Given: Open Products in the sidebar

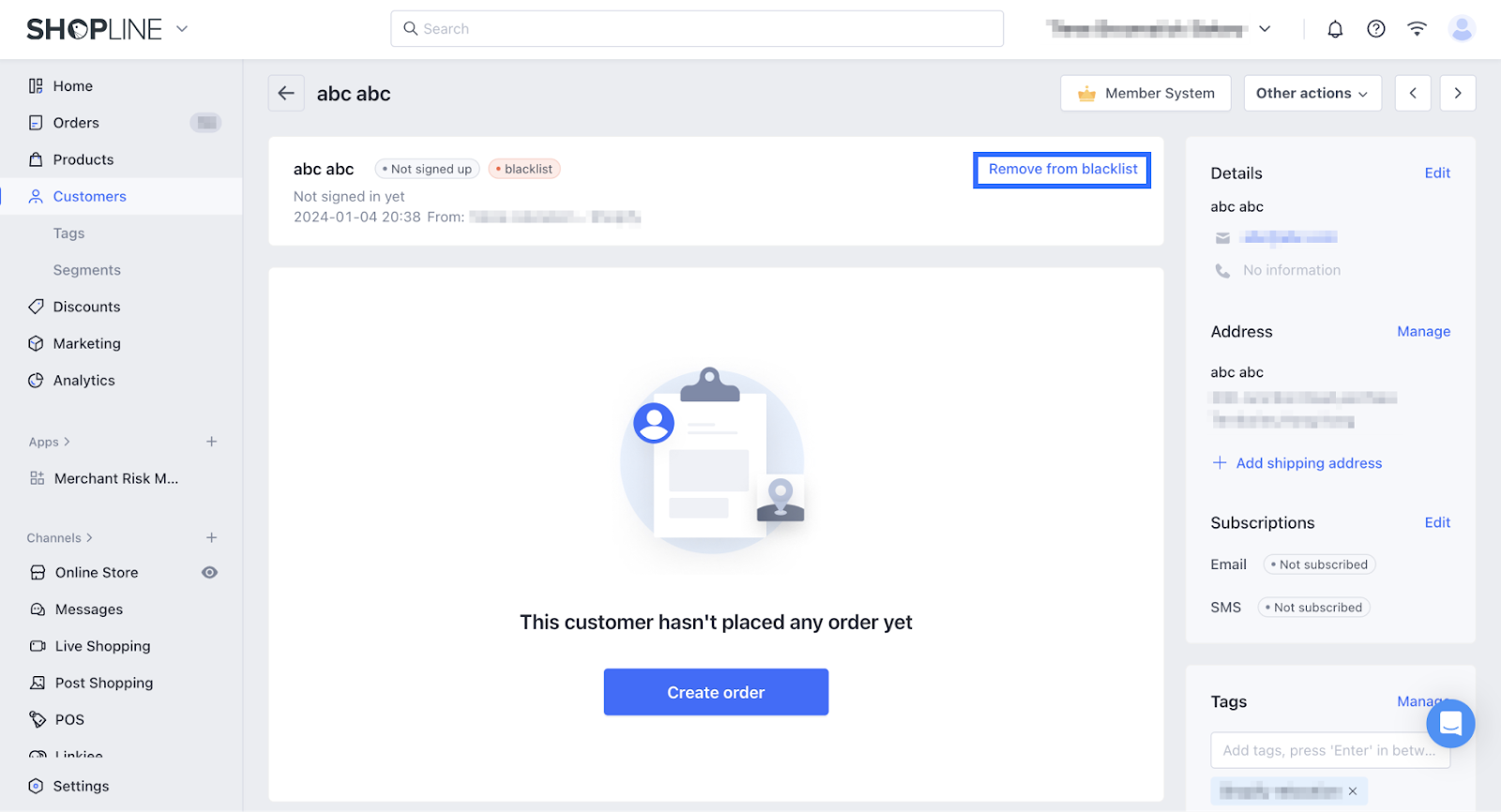Looking at the screenshot, I should [83, 159].
